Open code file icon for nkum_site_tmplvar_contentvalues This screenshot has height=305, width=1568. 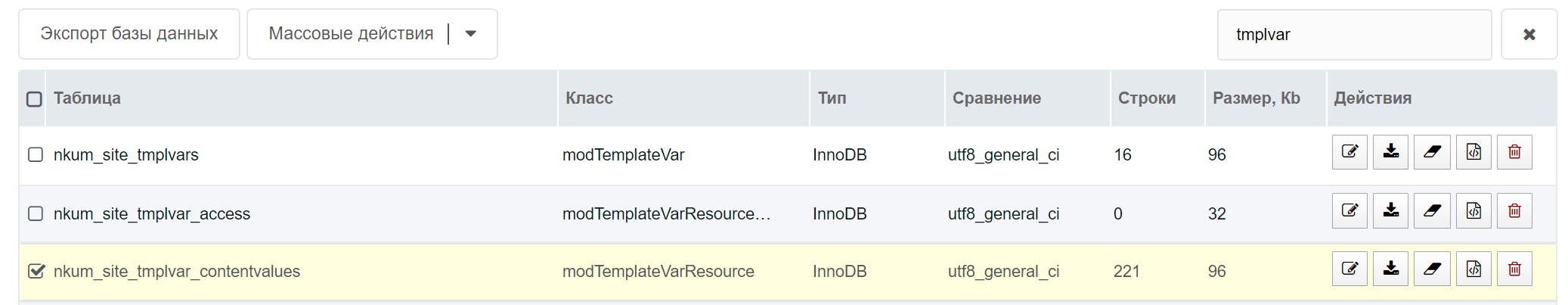pos(1473,269)
